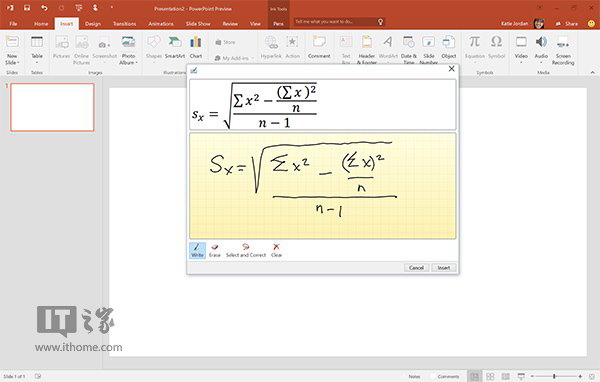Viewport: 600px width, 382px height.
Task: Fit slide to current window
Action: coord(592,377)
